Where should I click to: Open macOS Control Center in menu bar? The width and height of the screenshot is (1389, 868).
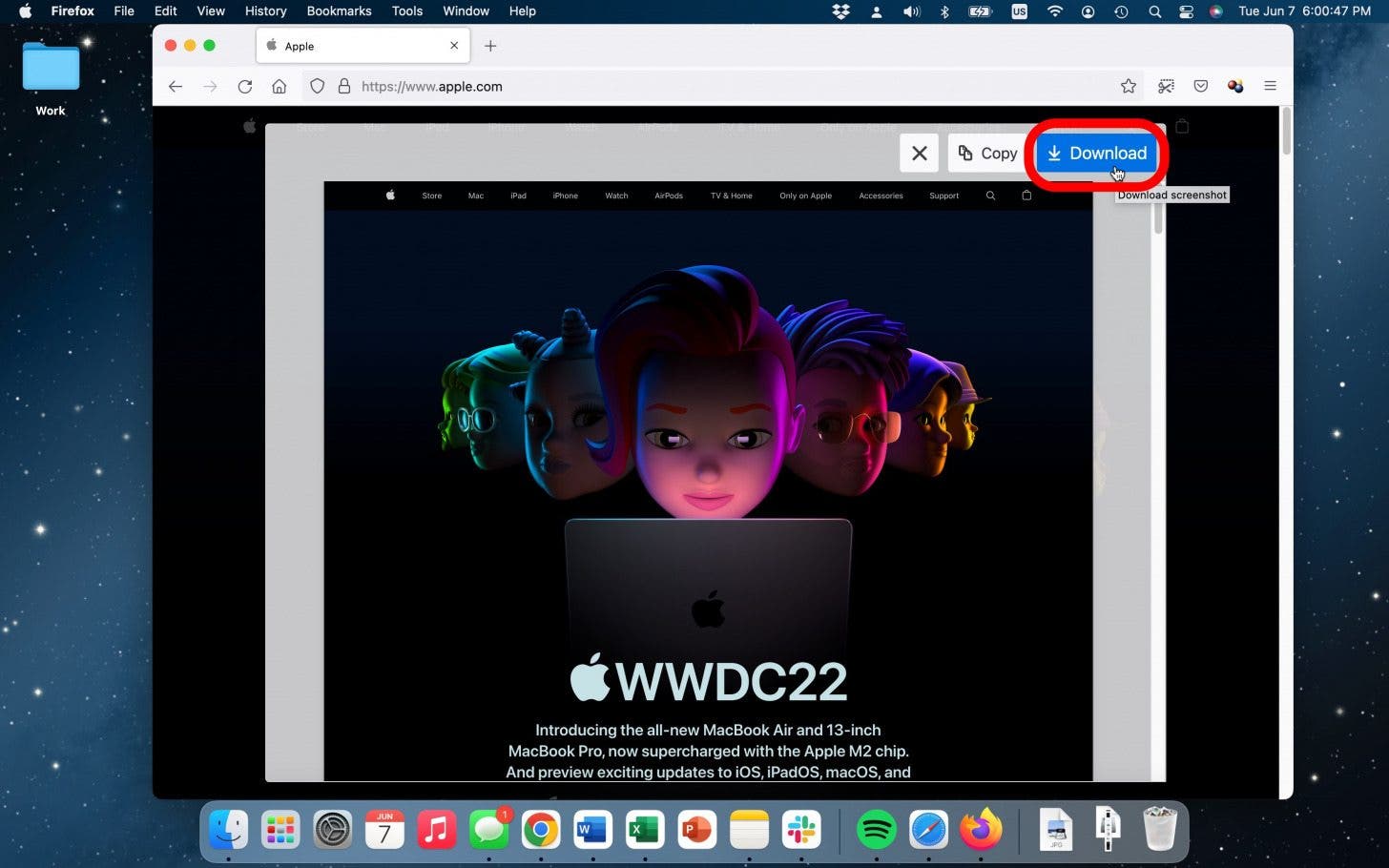(x=1186, y=11)
